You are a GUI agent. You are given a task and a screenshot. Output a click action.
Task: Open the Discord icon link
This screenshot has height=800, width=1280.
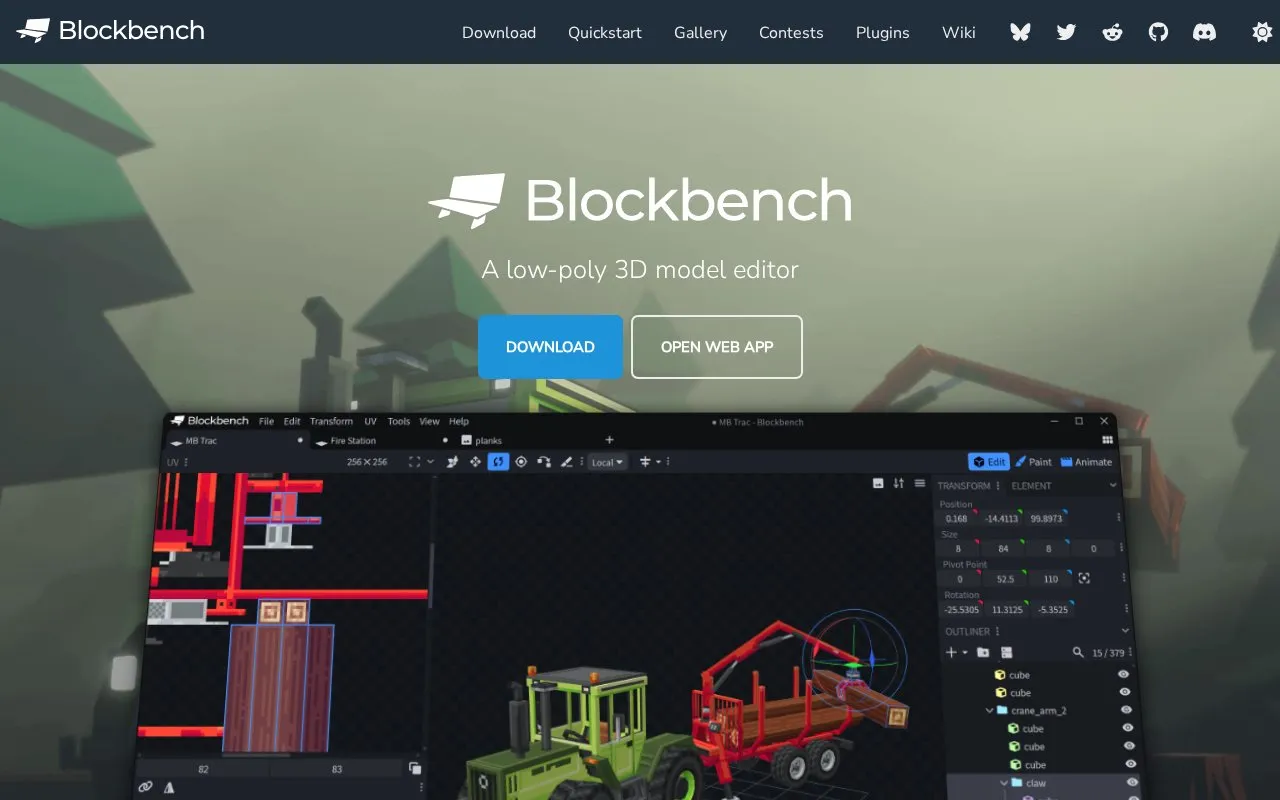(1205, 32)
